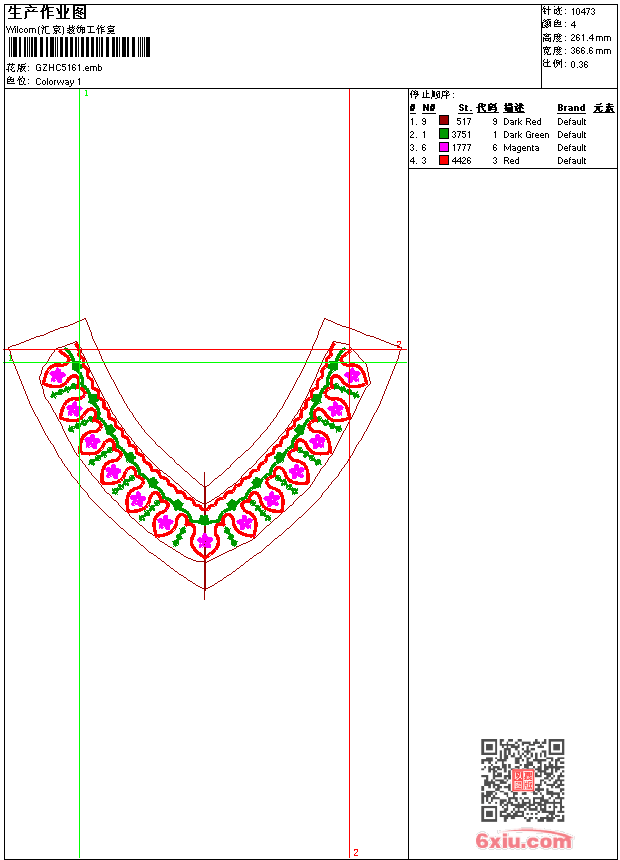Select Default brand in Dark Red row

click(572, 122)
